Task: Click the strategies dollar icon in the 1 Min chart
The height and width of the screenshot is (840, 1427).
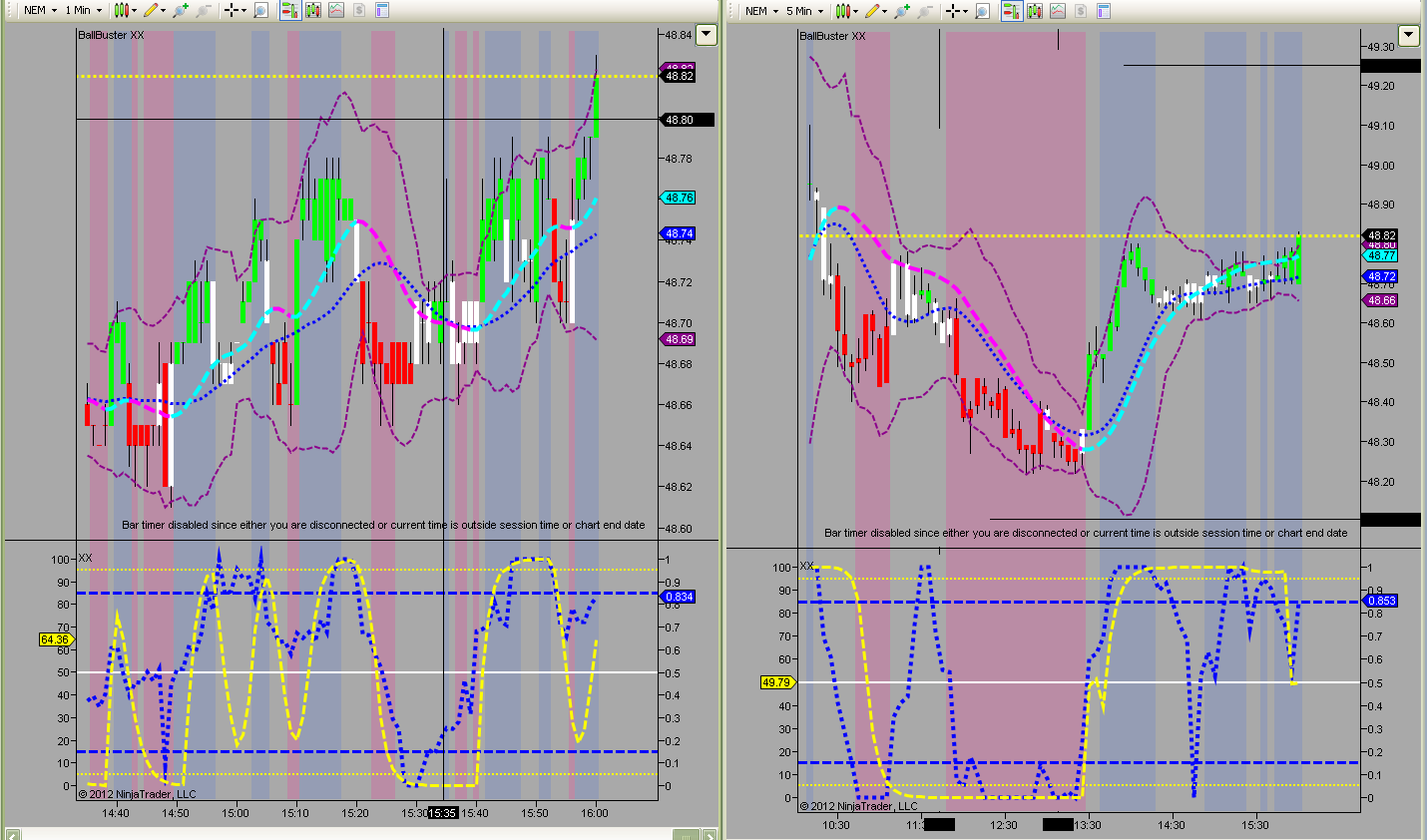Action: tap(359, 10)
